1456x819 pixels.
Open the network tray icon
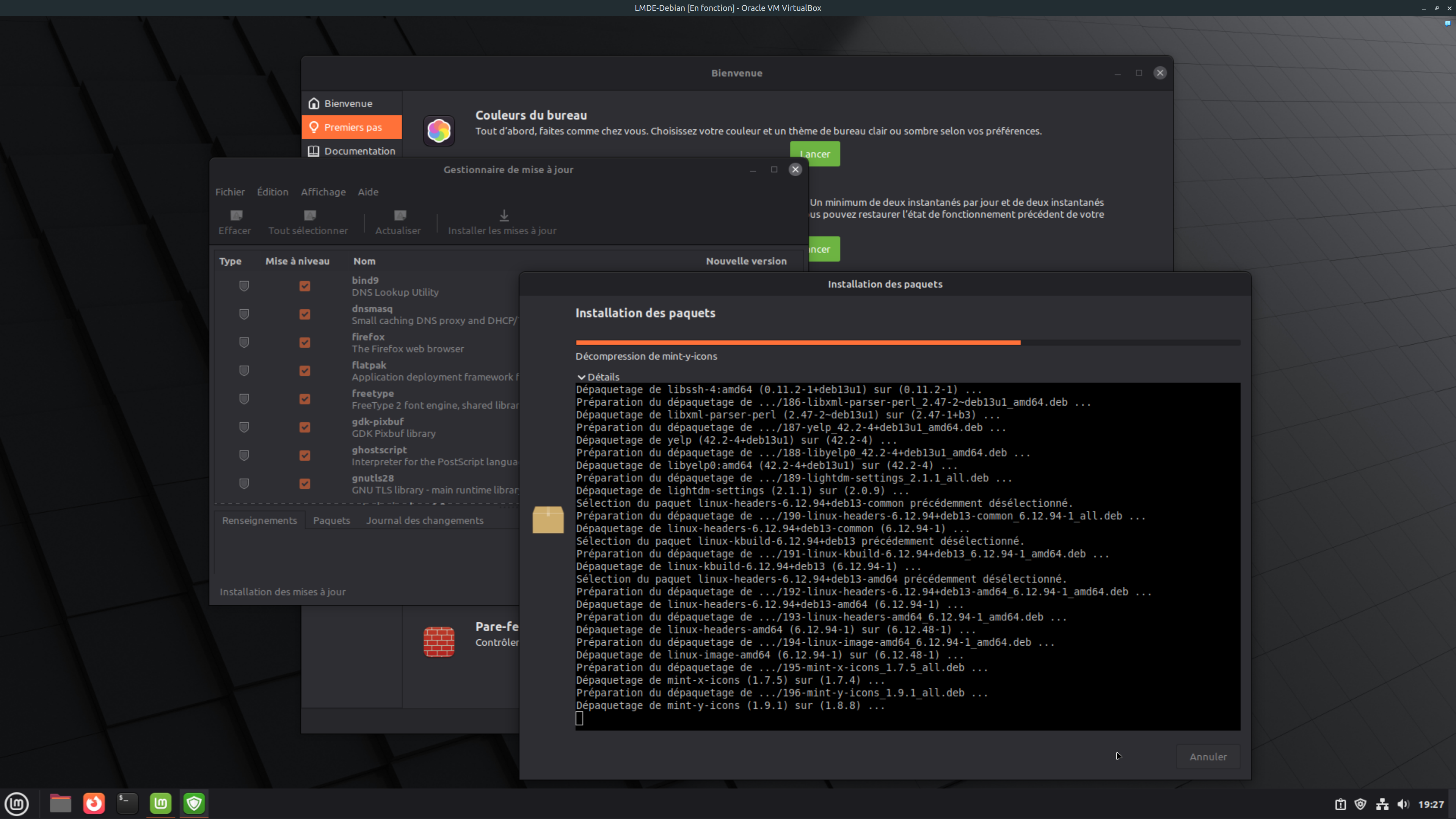(1382, 804)
